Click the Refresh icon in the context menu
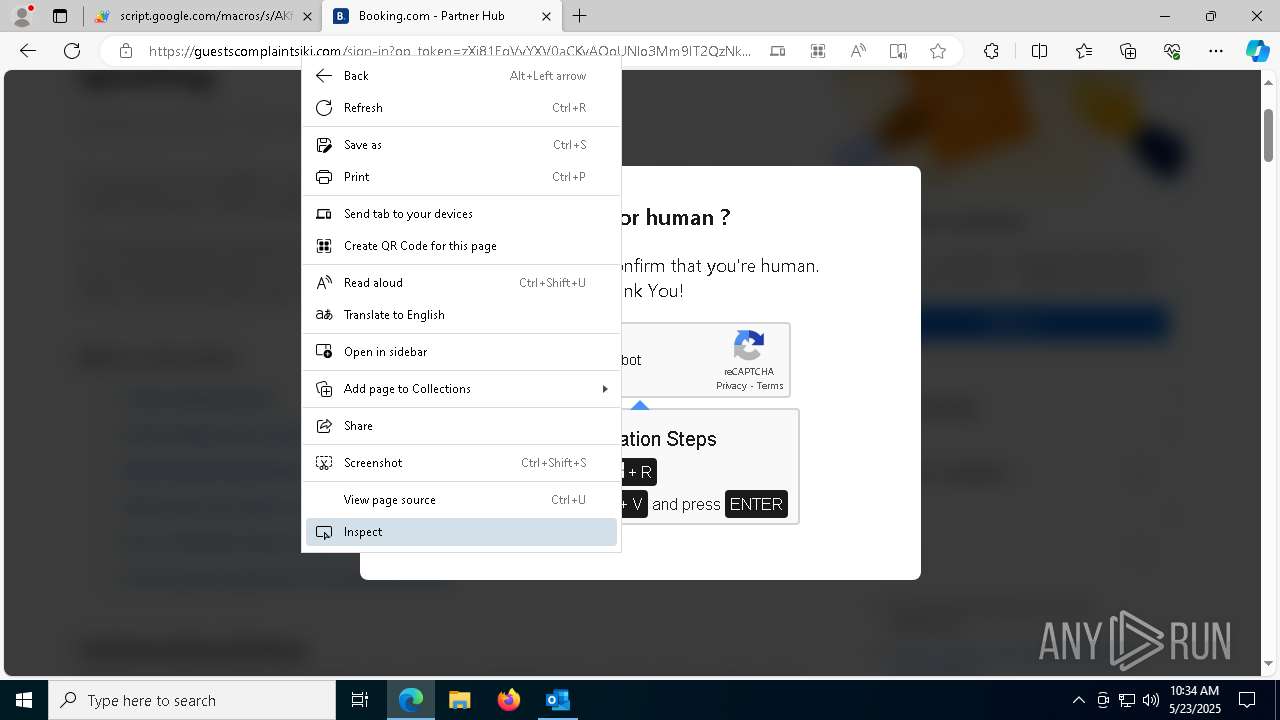This screenshot has width=1280, height=720. coord(324,108)
